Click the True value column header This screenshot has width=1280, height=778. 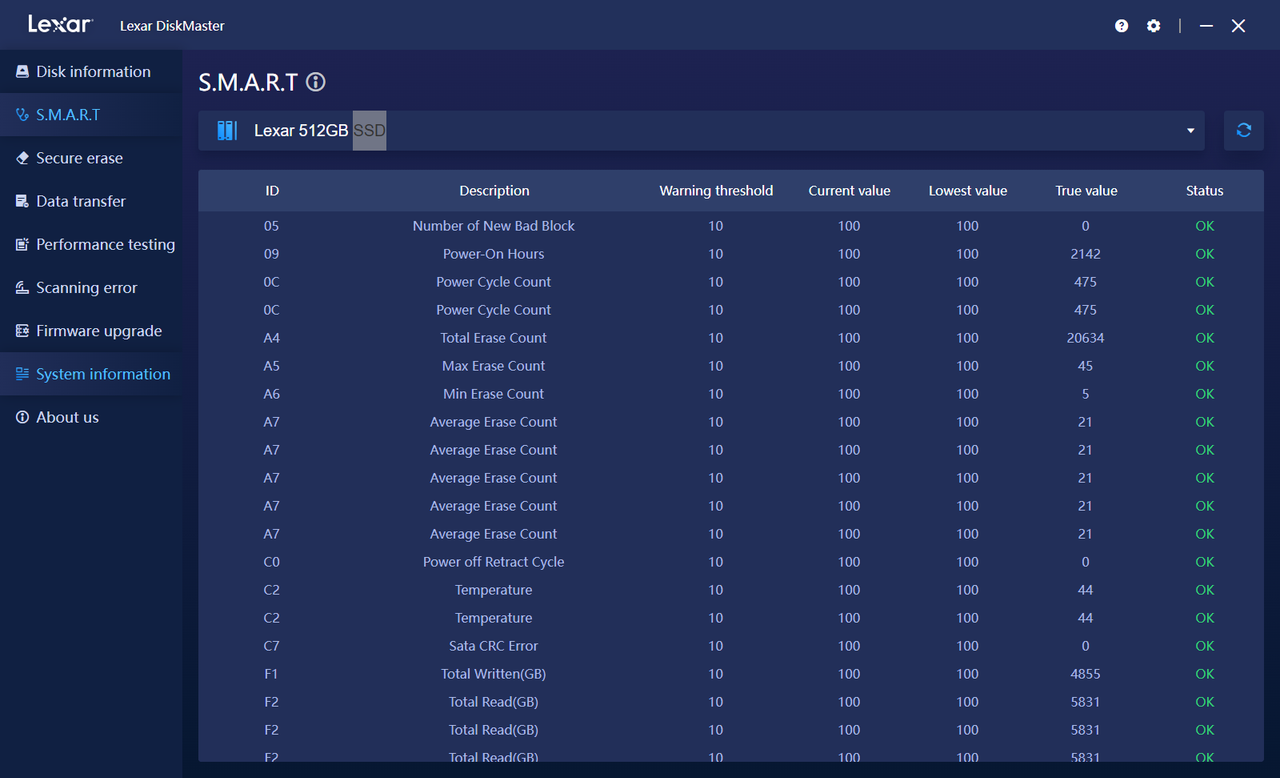1086,191
